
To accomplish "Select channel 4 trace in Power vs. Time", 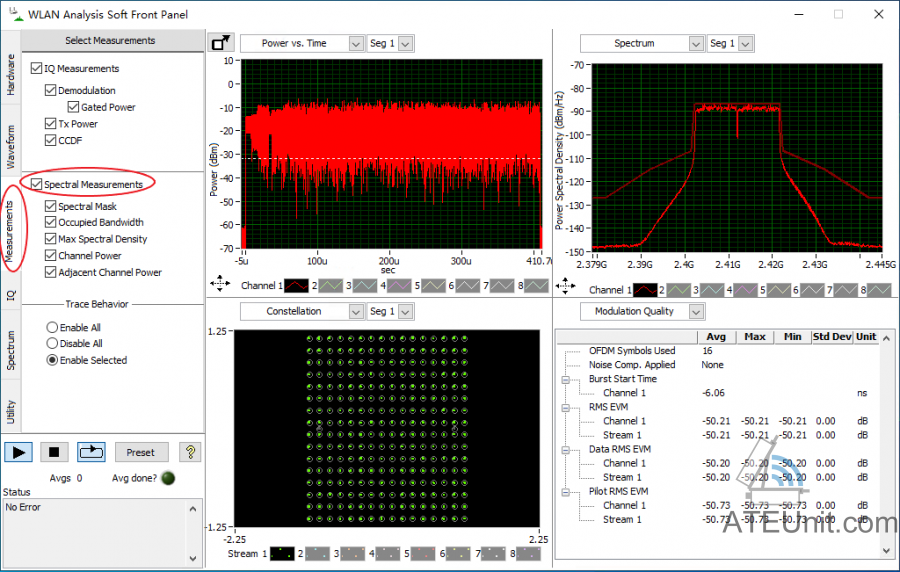I will point(399,286).
